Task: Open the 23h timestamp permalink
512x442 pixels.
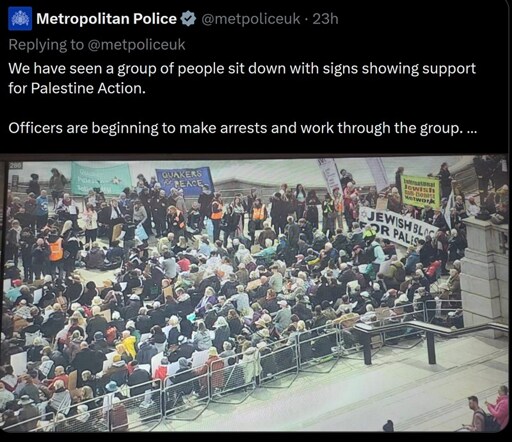Action: click(325, 19)
